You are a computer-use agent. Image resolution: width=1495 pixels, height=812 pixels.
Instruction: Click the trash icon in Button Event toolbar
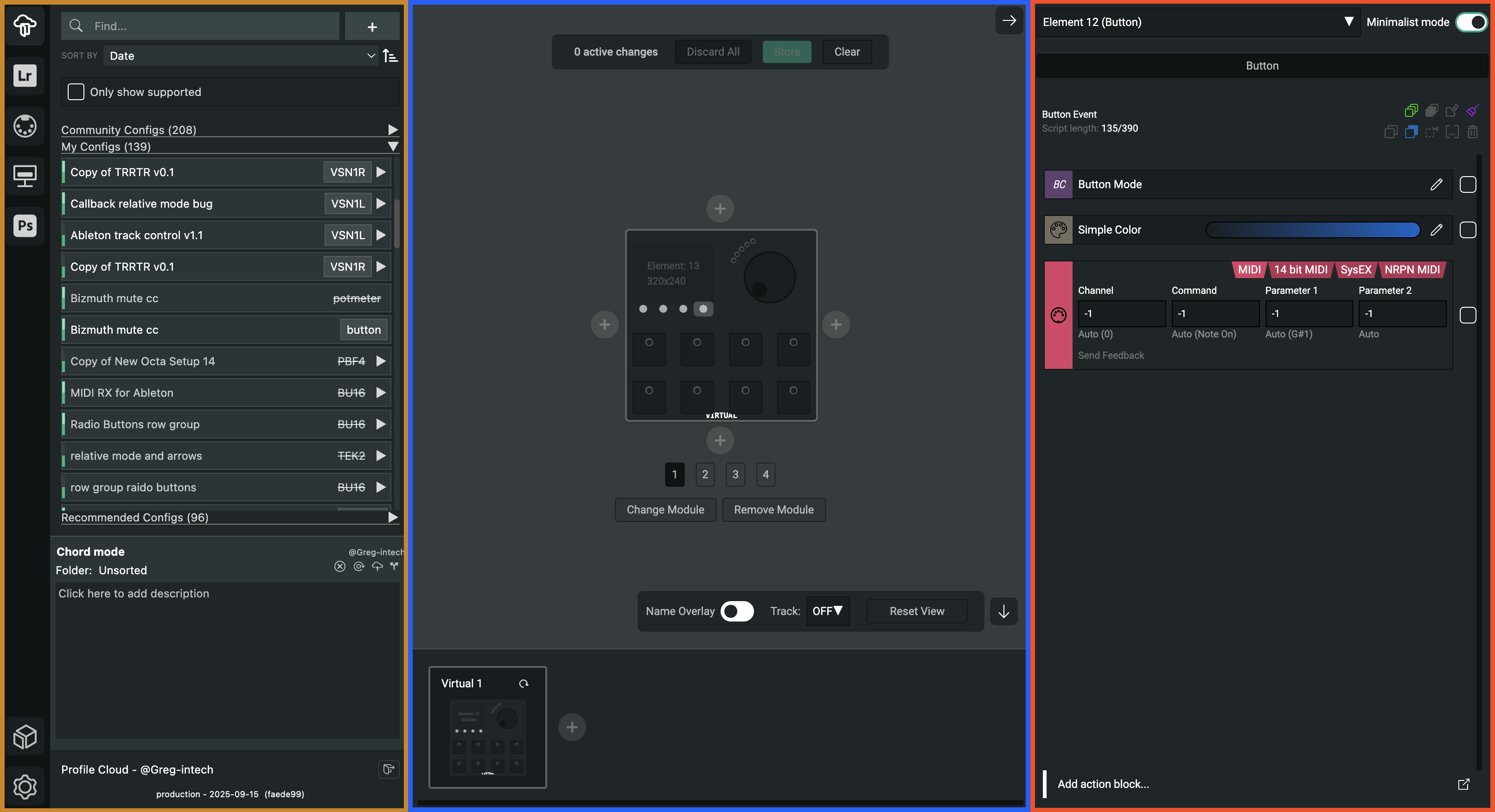coord(1472,132)
